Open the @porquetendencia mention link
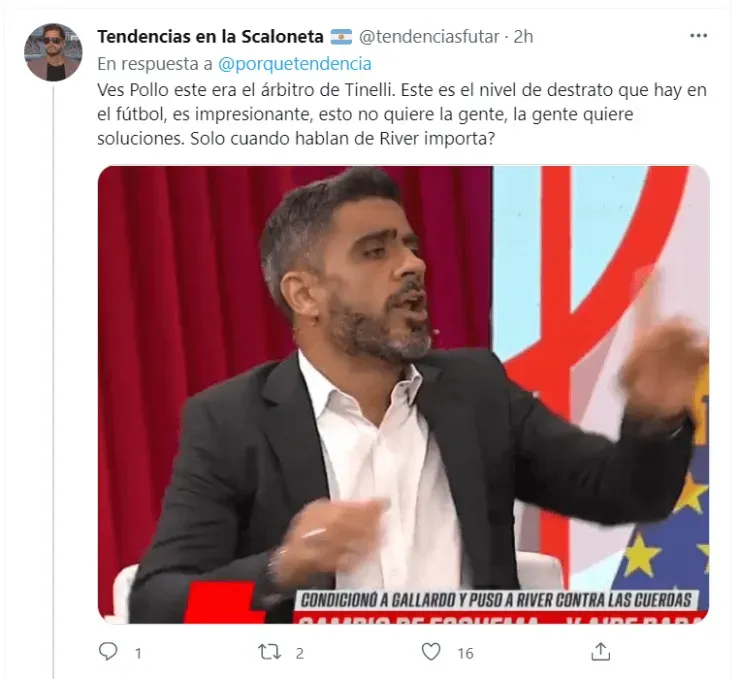 (294, 64)
